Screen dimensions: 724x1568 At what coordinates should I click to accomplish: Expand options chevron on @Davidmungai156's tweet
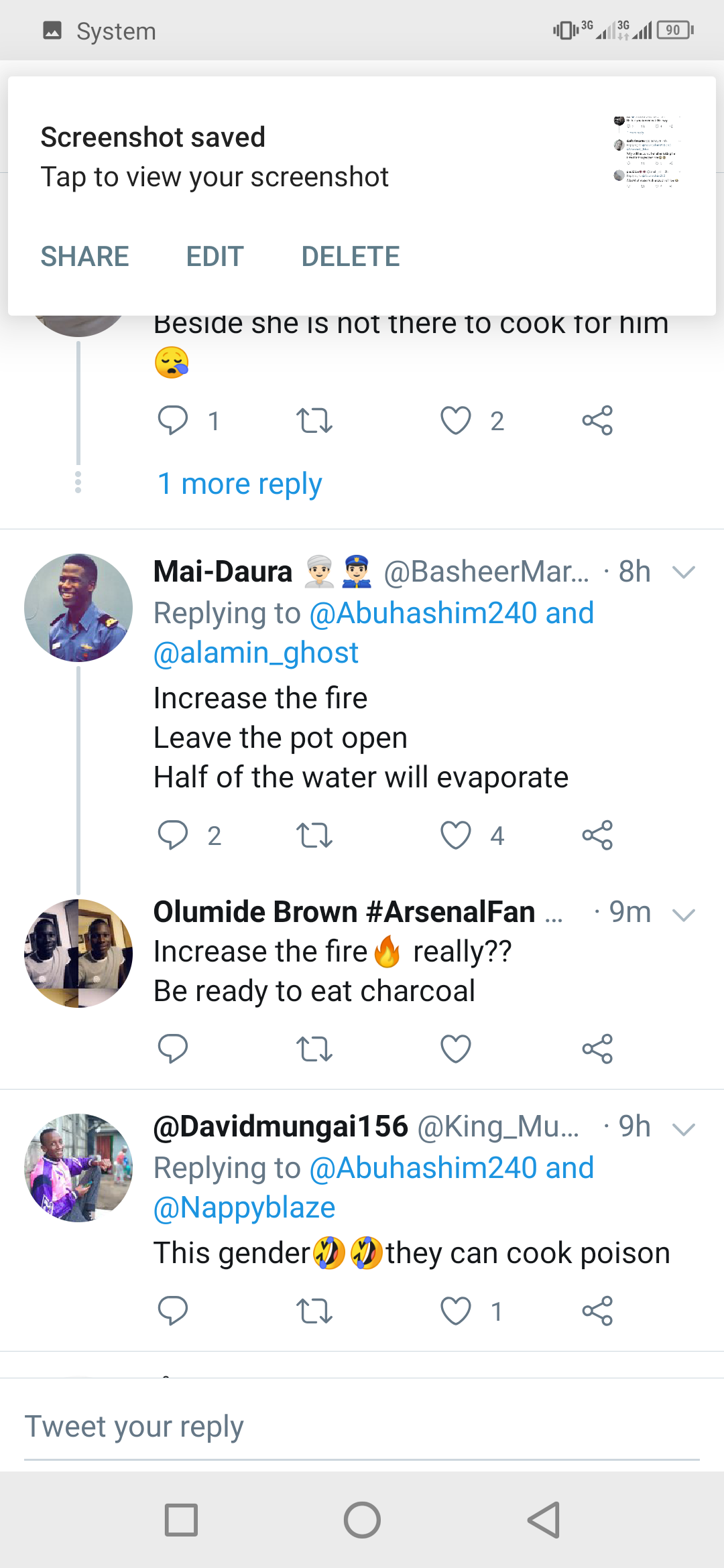coord(683,1130)
